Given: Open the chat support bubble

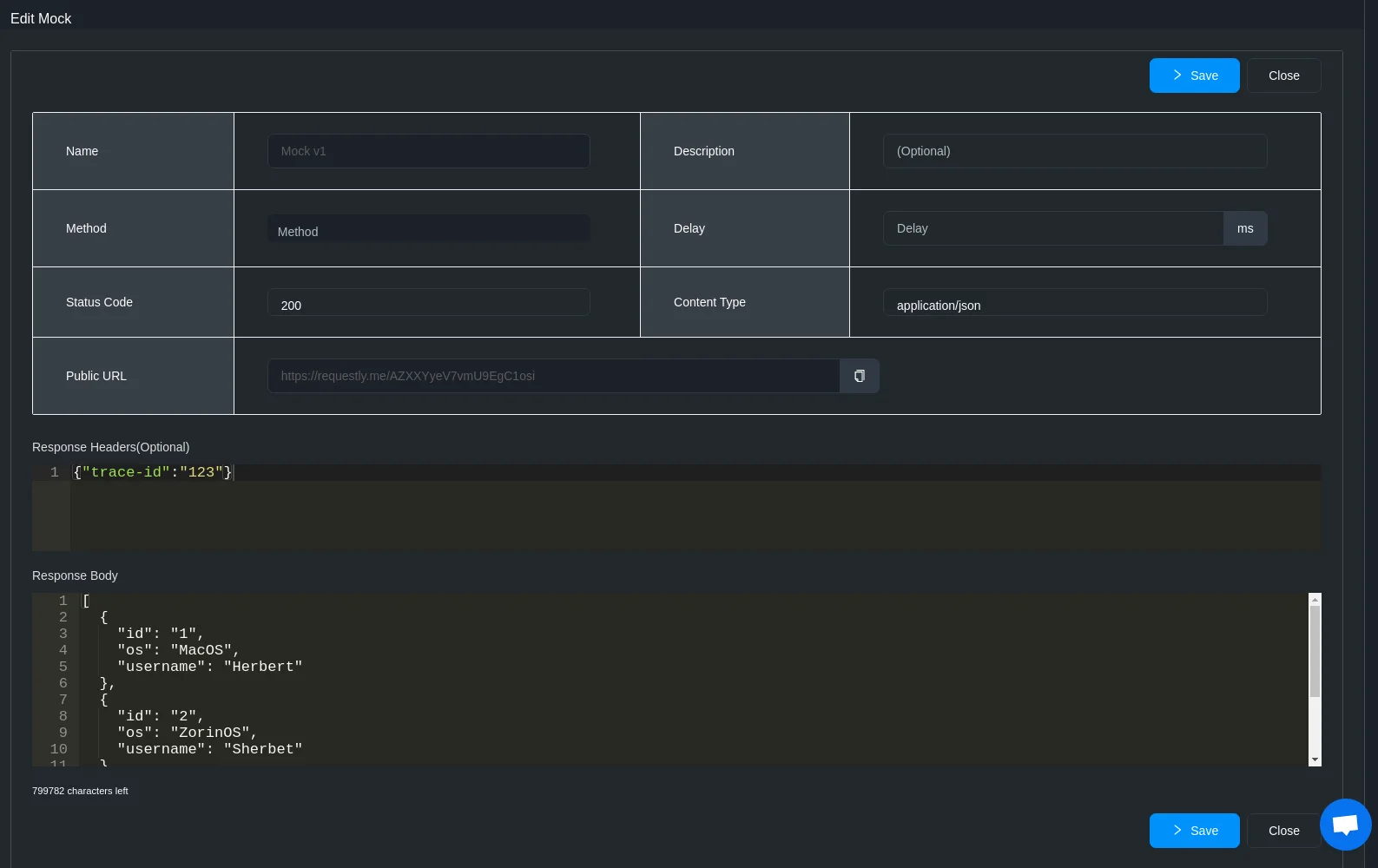Looking at the screenshot, I should click(x=1345, y=824).
